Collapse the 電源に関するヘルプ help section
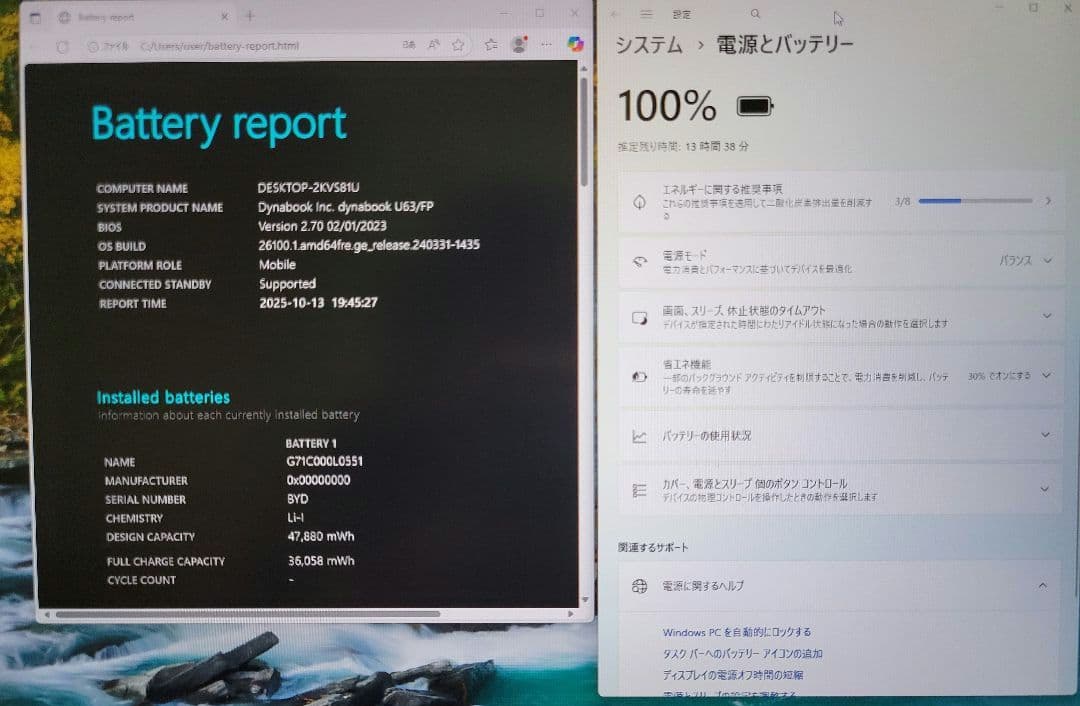1080x706 pixels. point(1043,585)
